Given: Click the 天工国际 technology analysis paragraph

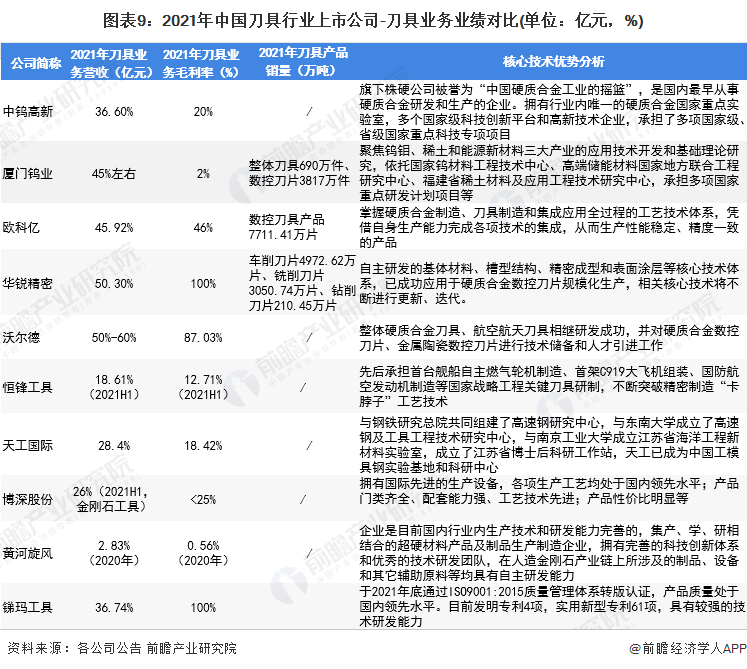Looking at the screenshot, I should point(550,445).
